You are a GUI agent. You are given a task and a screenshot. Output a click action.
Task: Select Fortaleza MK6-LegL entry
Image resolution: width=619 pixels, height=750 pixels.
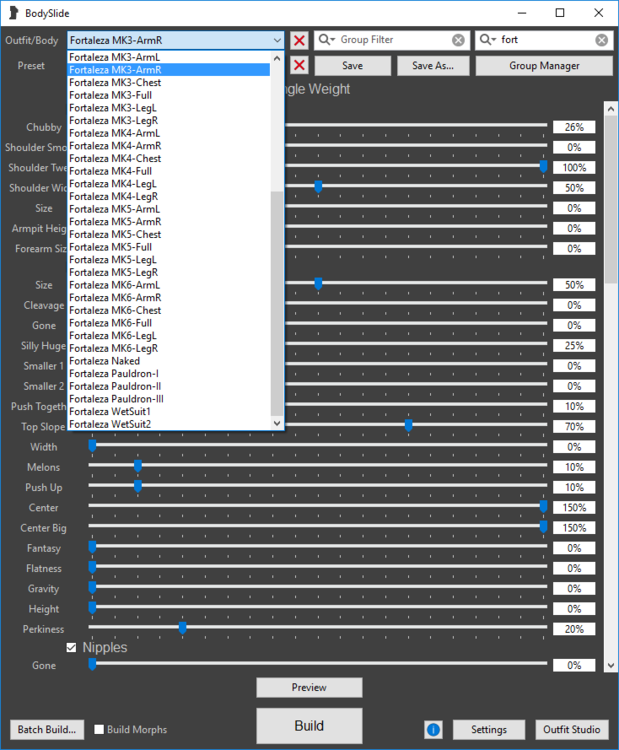(x=169, y=336)
